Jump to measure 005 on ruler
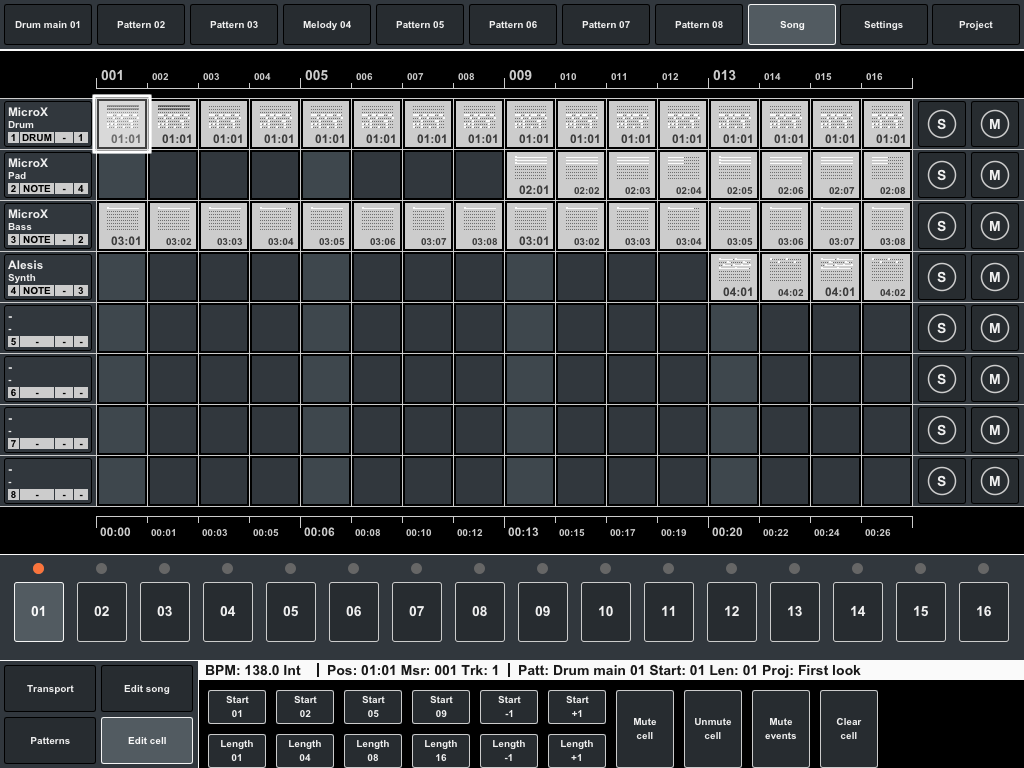The width and height of the screenshot is (1024, 768). coord(316,76)
